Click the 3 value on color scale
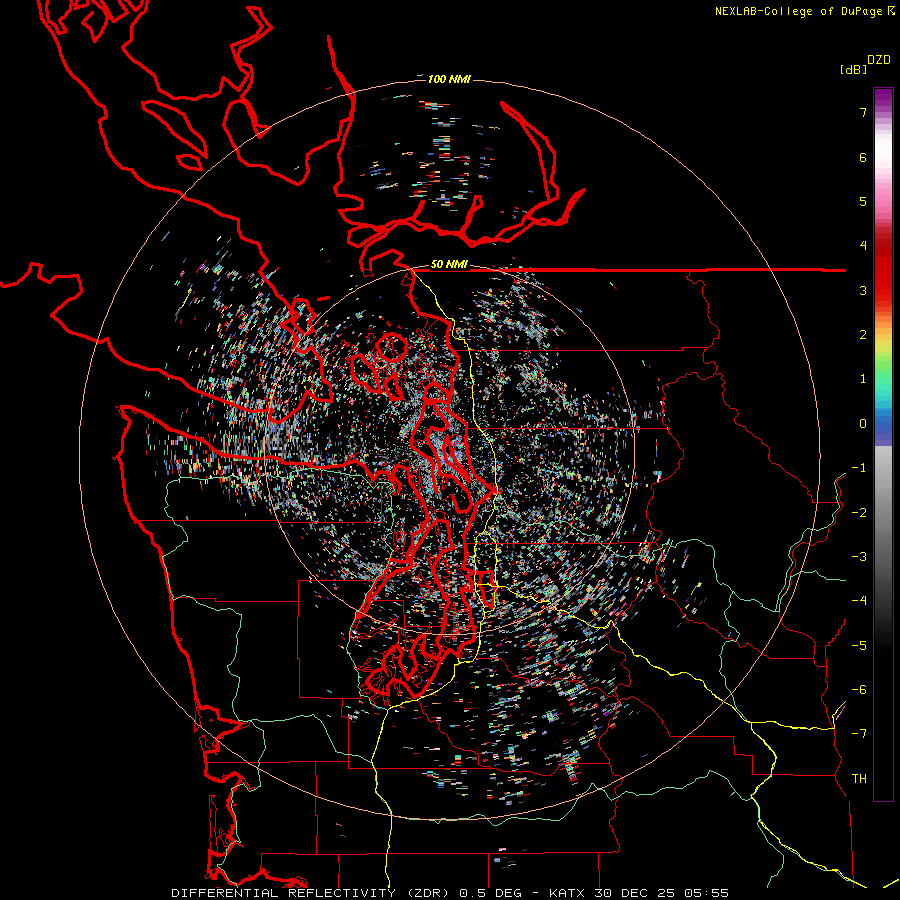Viewport: 900px width, 900px height. [x=863, y=290]
